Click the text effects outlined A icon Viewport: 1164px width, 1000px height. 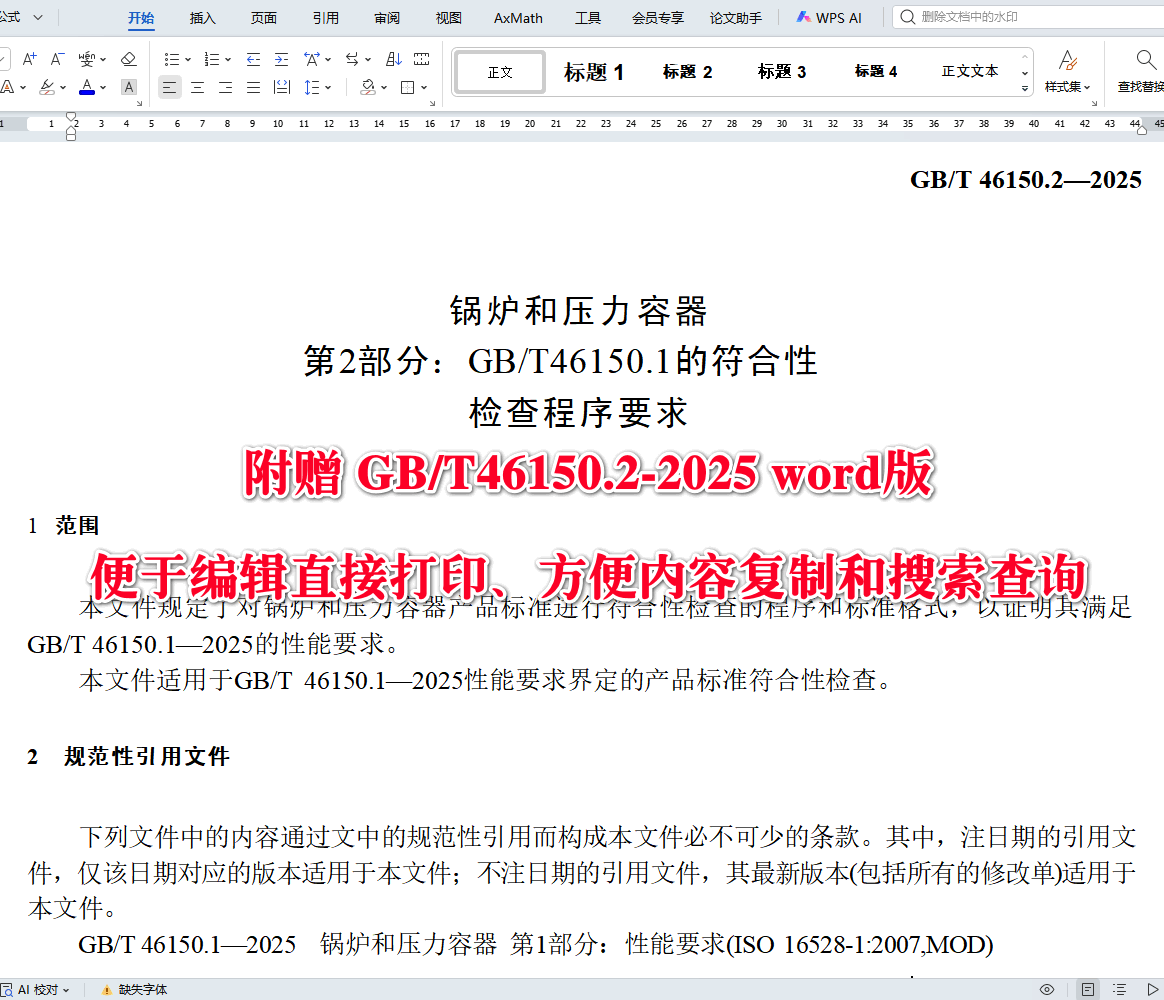coord(8,88)
